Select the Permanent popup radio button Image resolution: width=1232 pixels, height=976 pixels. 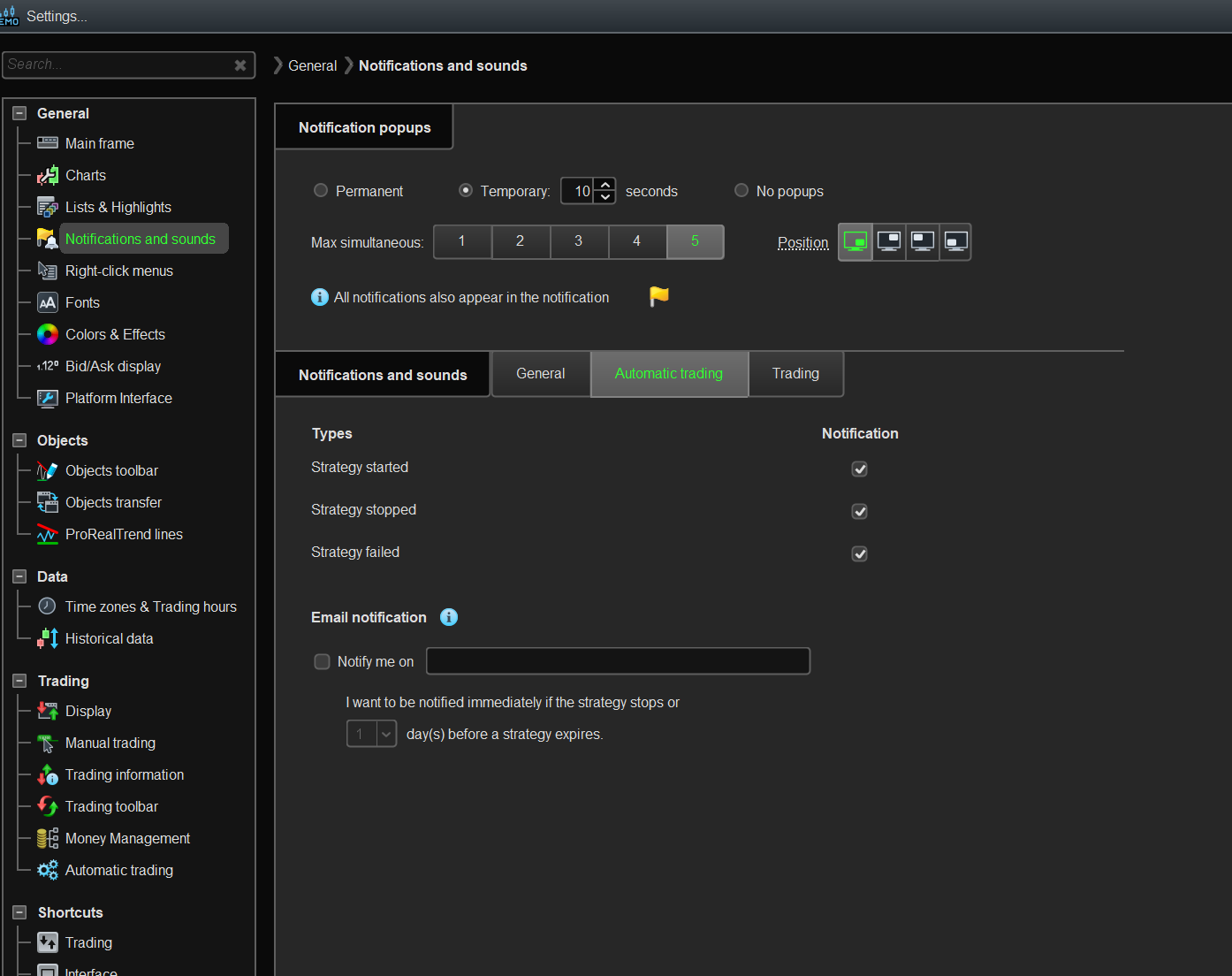pos(321,191)
